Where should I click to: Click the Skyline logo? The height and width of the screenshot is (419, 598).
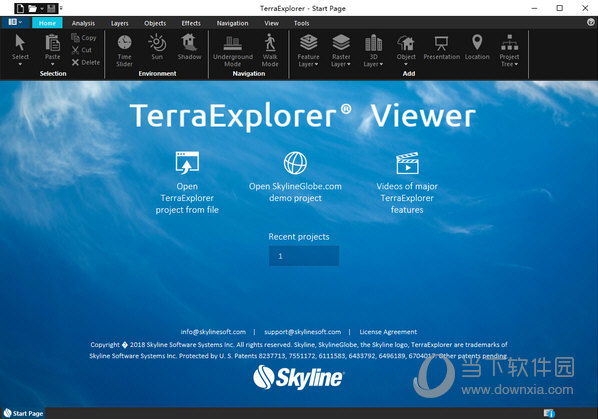pyautogui.click(x=299, y=377)
